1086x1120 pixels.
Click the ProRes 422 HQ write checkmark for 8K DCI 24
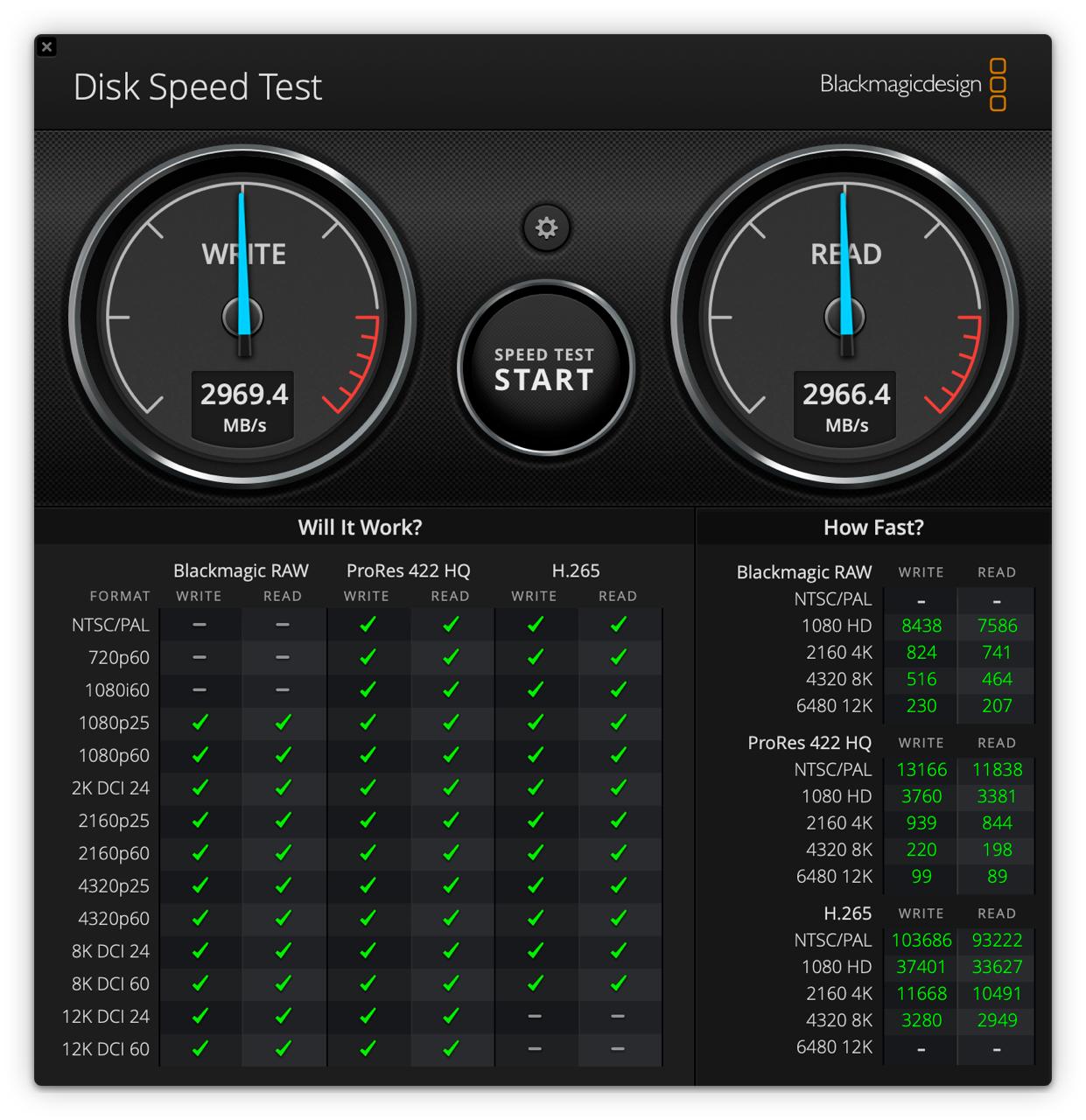[x=368, y=950]
